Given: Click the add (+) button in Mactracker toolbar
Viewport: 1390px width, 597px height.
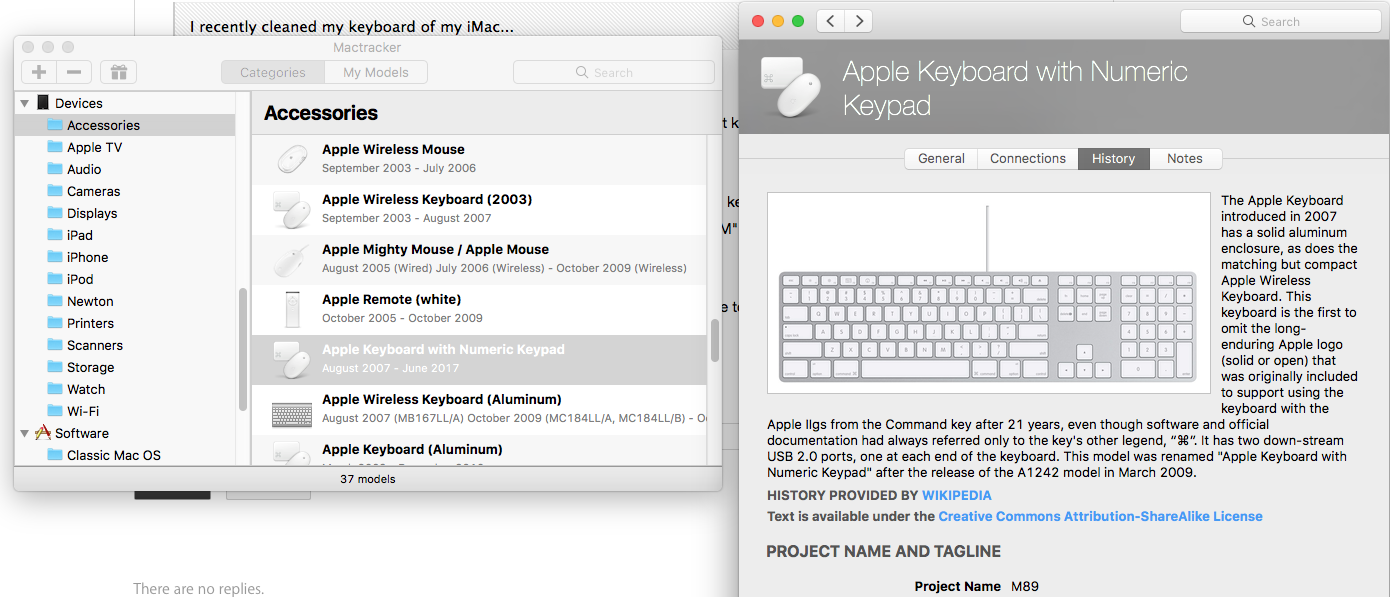Looking at the screenshot, I should 39,72.
